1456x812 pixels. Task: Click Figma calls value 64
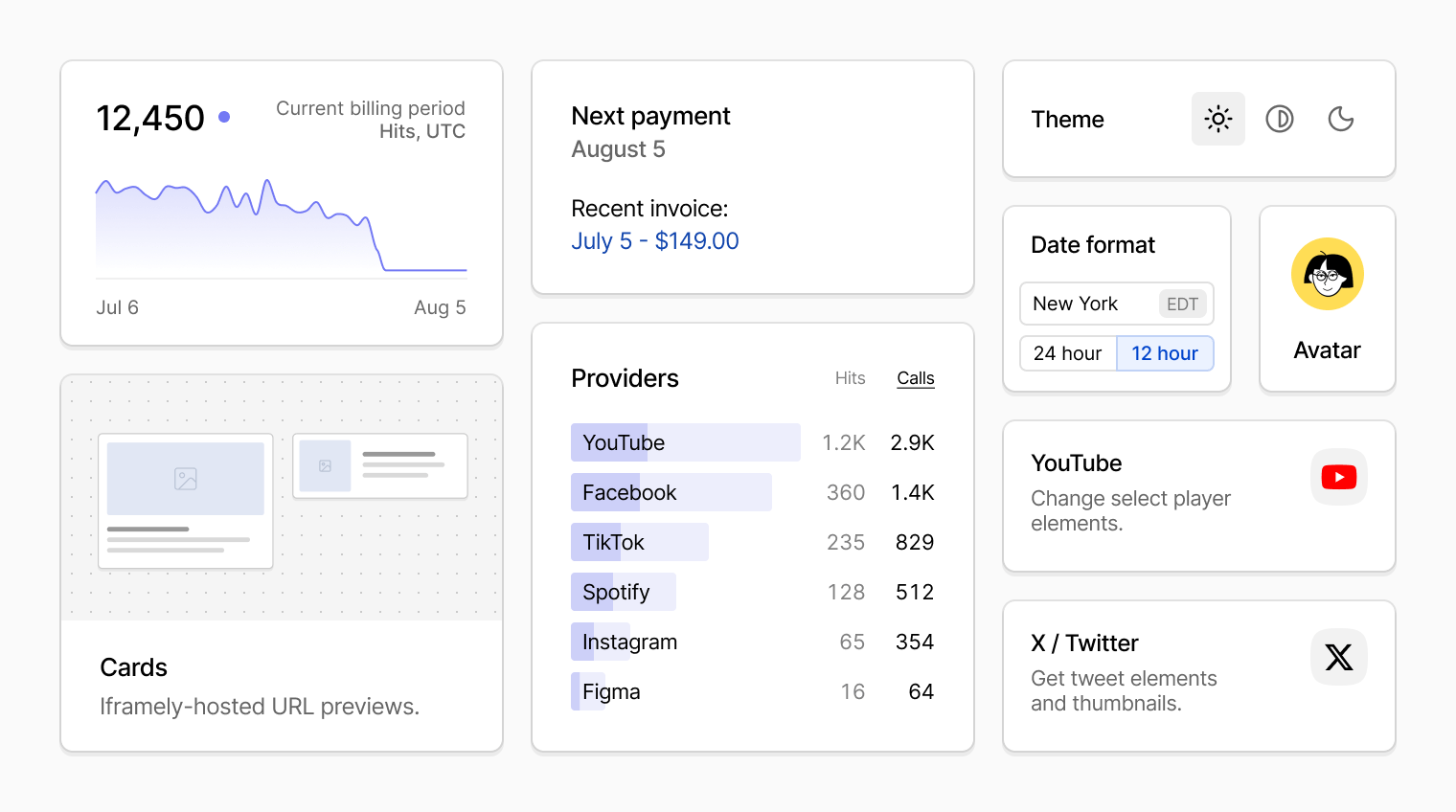coord(921,691)
